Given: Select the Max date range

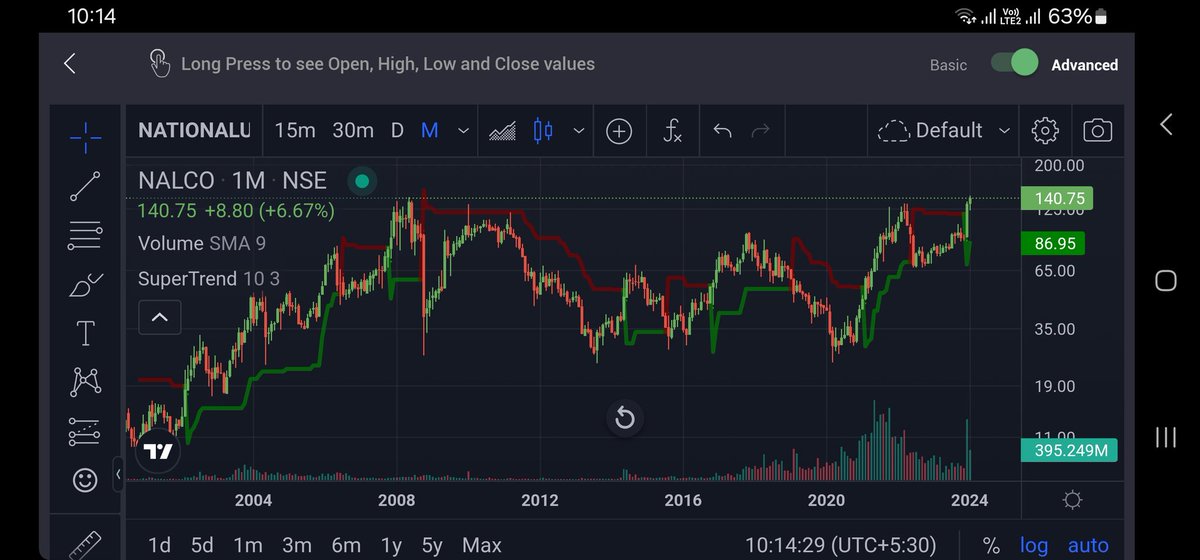Looking at the screenshot, I should [482, 545].
